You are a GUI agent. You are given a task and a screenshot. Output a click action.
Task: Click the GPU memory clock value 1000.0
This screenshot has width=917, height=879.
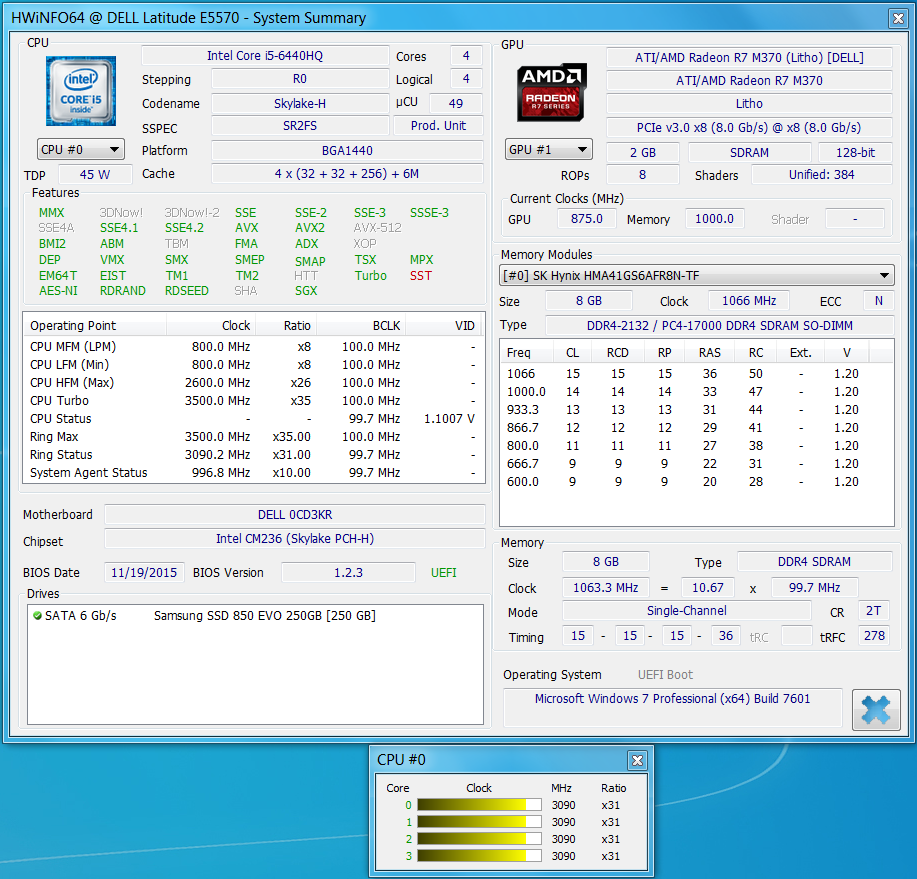pos(714,219)
